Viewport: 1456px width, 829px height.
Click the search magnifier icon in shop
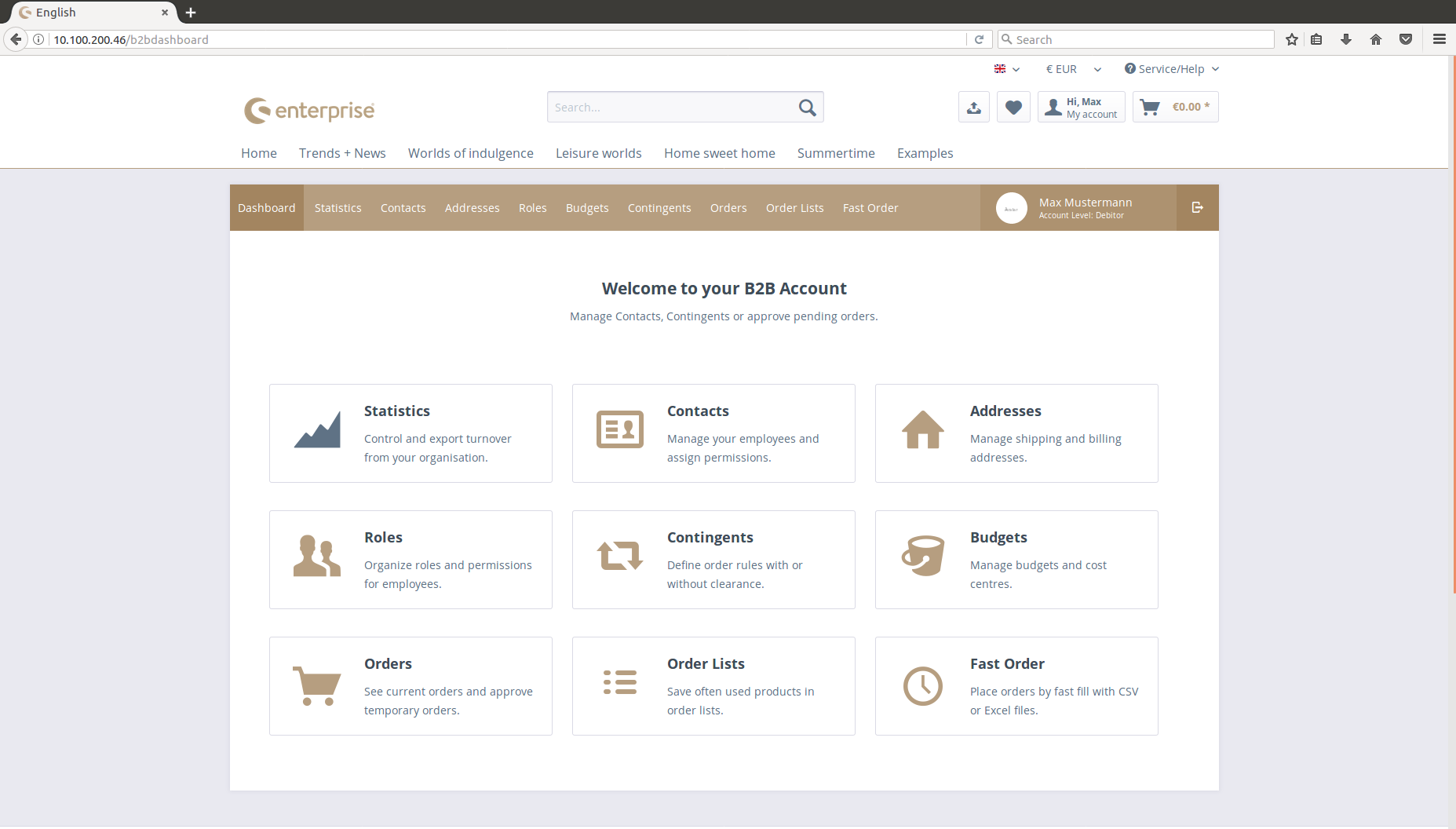coord(807,108)
